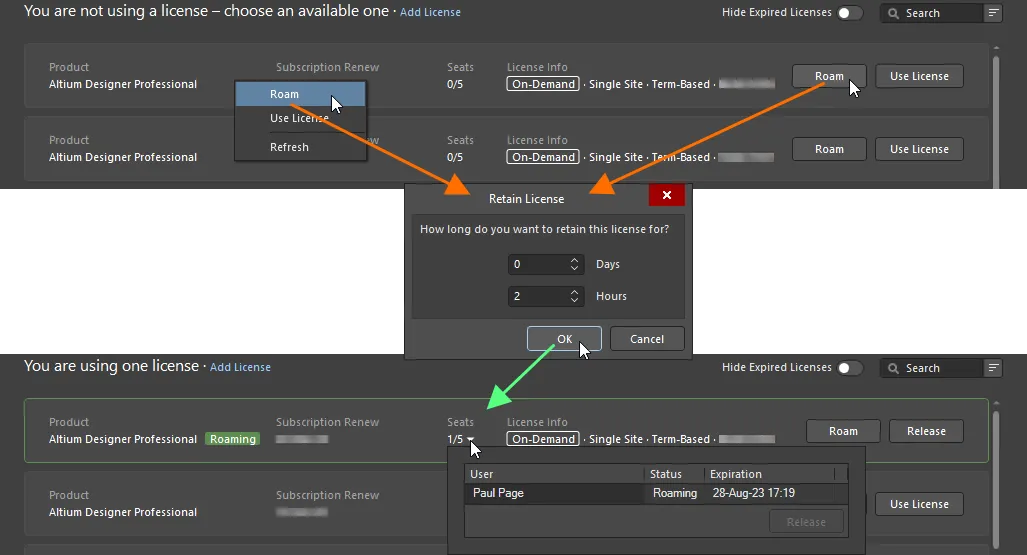Select the Paul Page user row

click(656, 493)
